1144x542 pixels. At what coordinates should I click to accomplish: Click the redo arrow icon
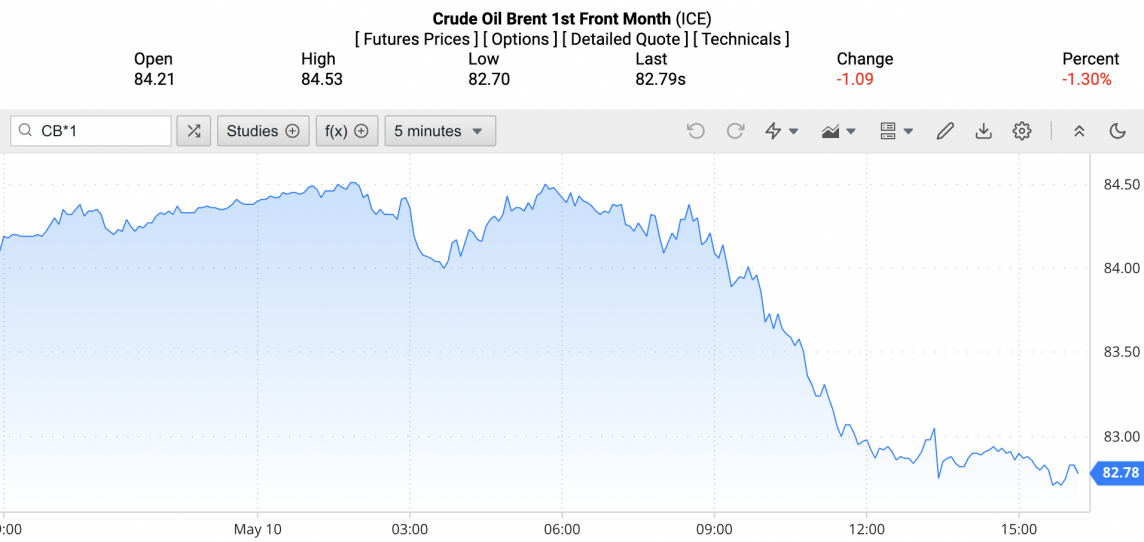[735, 131]
